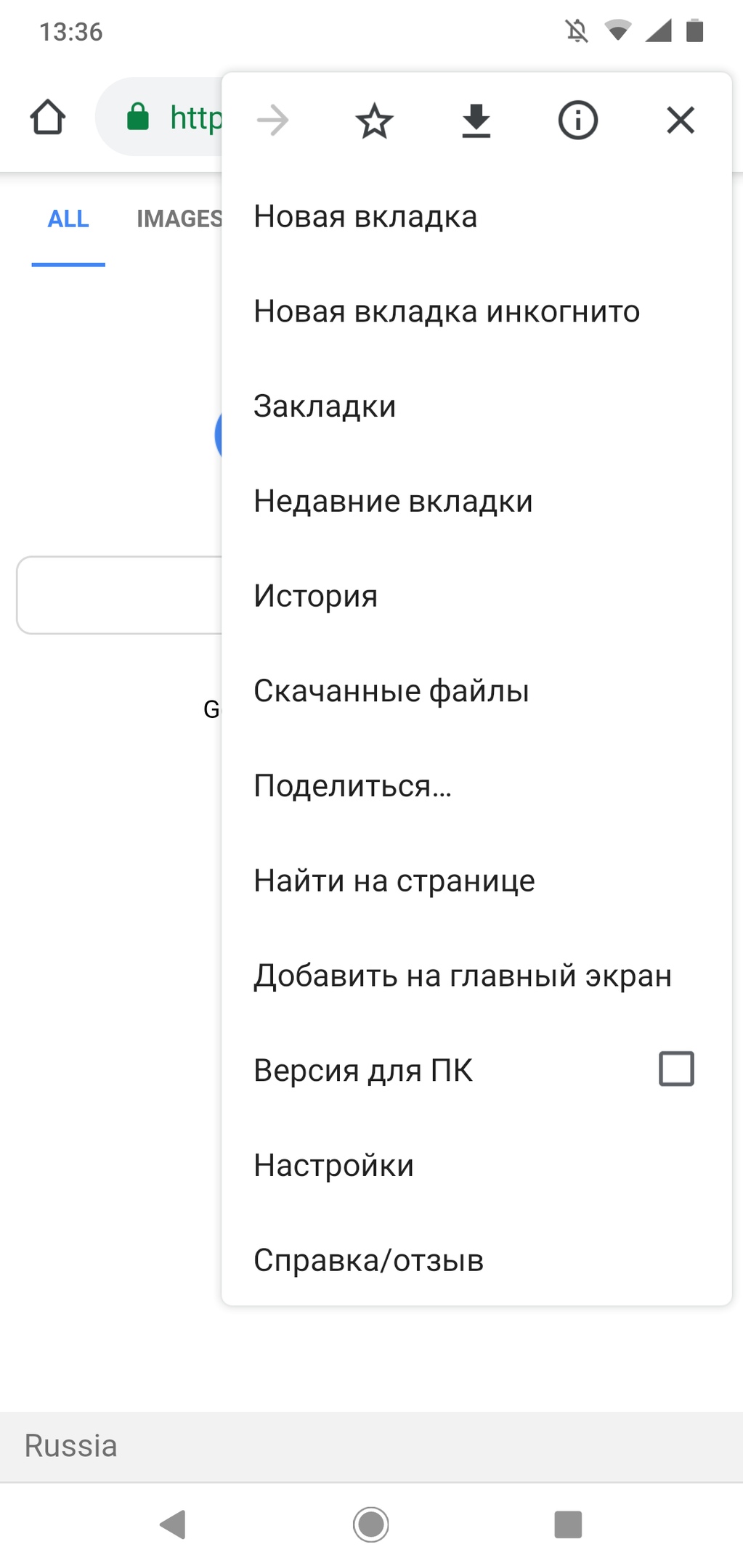Open История from the menu

tap(315, 596)
